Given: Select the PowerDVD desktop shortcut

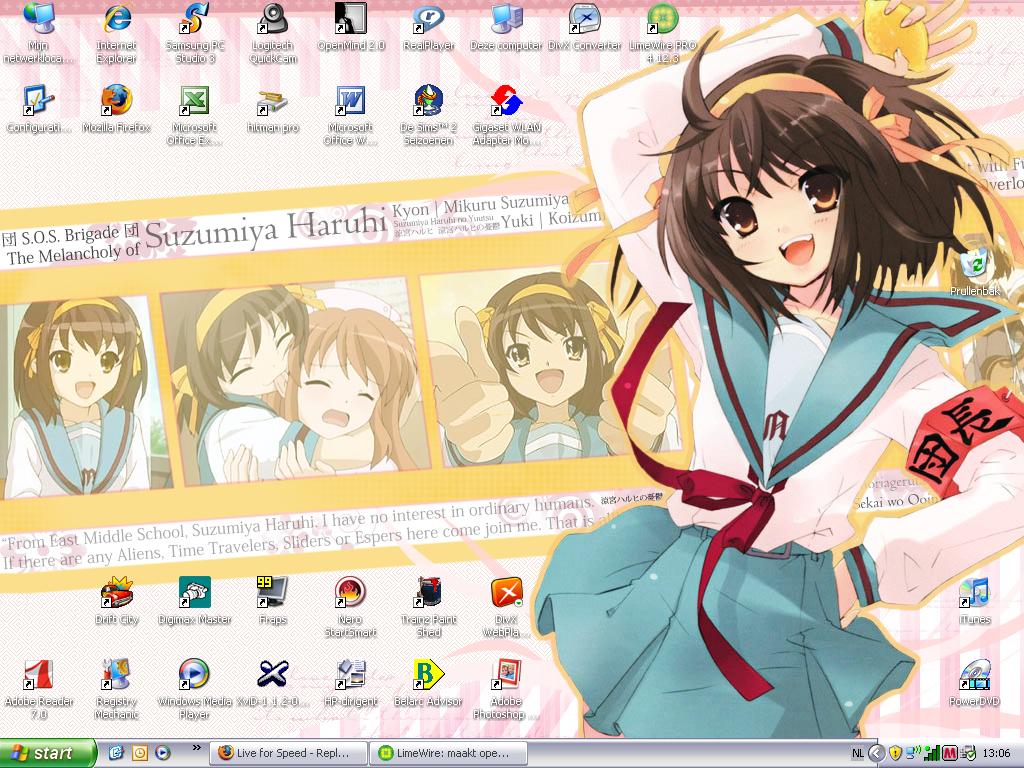Looking at the screenshot, I should click(974, 682).
